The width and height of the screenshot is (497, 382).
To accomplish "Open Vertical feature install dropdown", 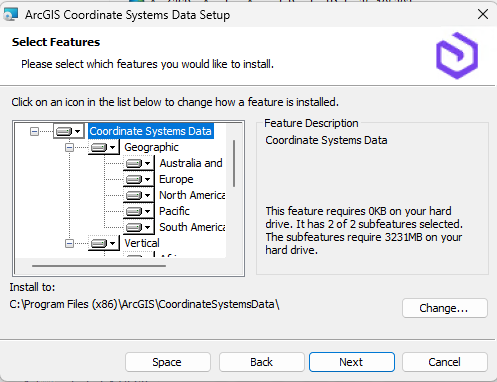I will pyautogui.click(x=104, y=243).
